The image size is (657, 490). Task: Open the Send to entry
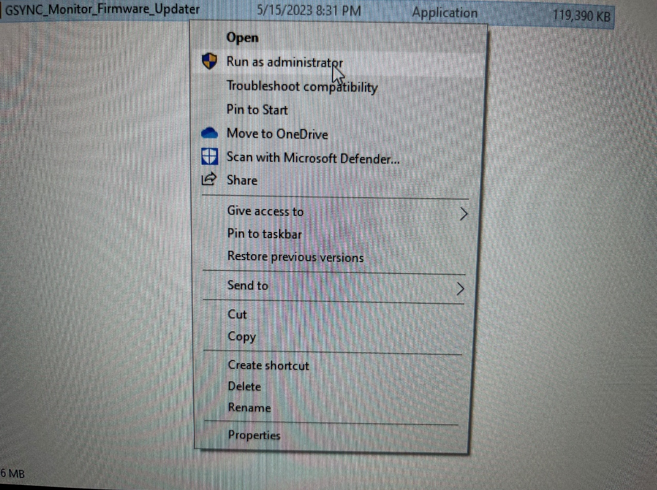coord(248,285)
